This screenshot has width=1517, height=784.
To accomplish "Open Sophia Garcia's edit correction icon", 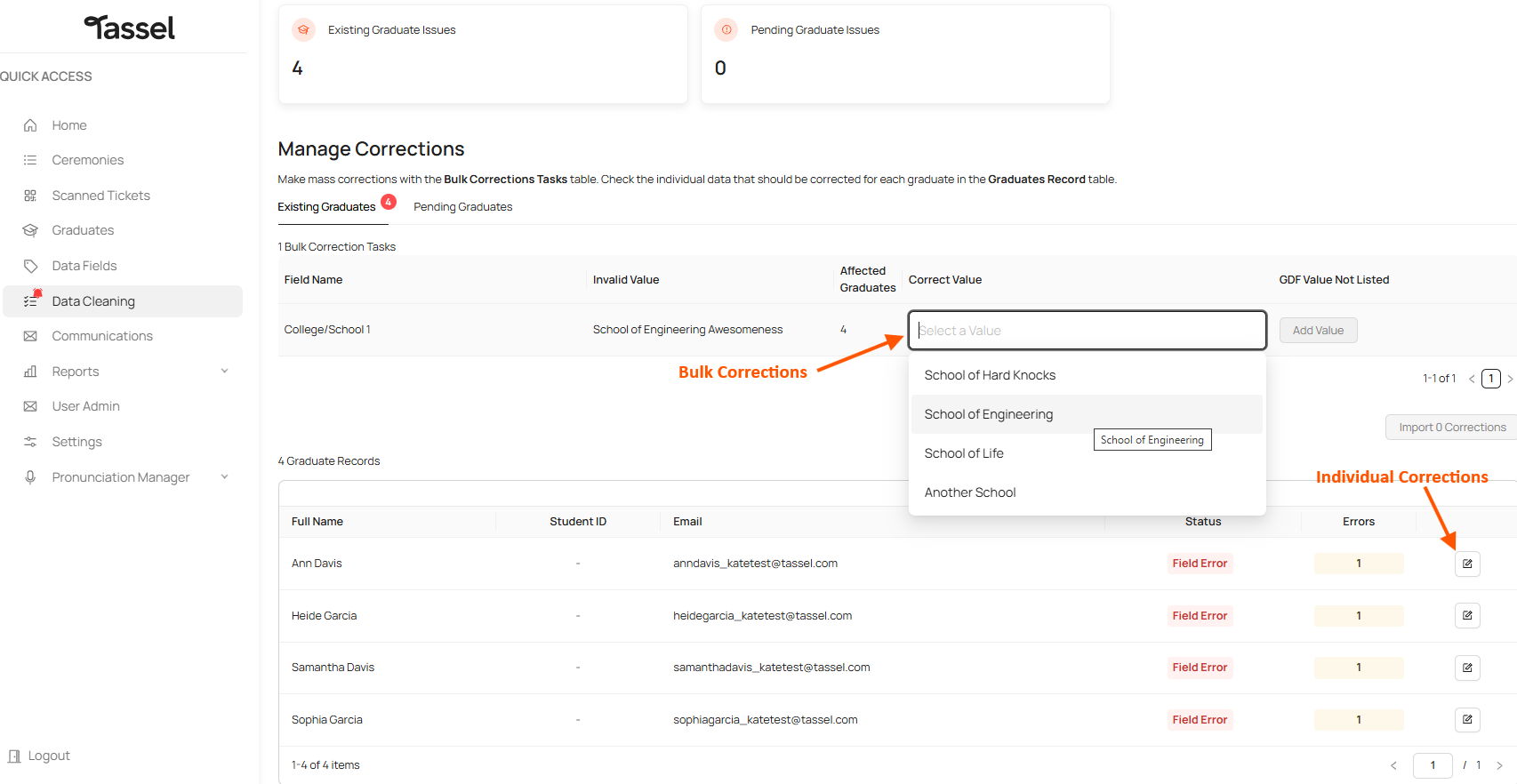I will click(x=1467, y=719).
